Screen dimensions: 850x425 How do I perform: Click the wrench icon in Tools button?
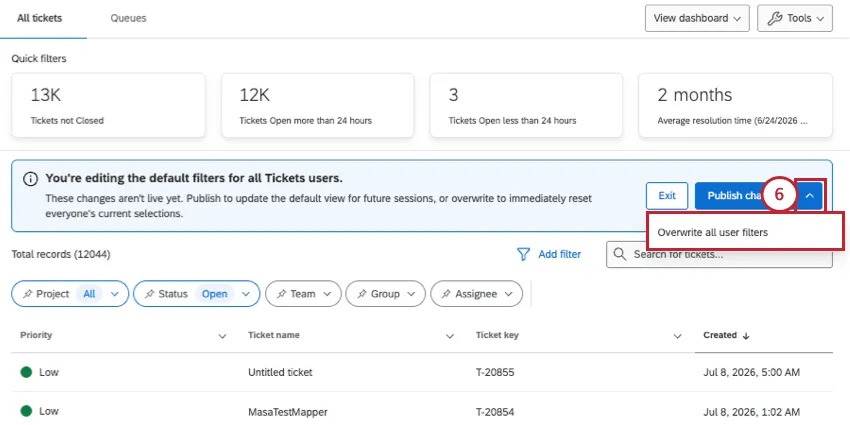coord(775,18)
